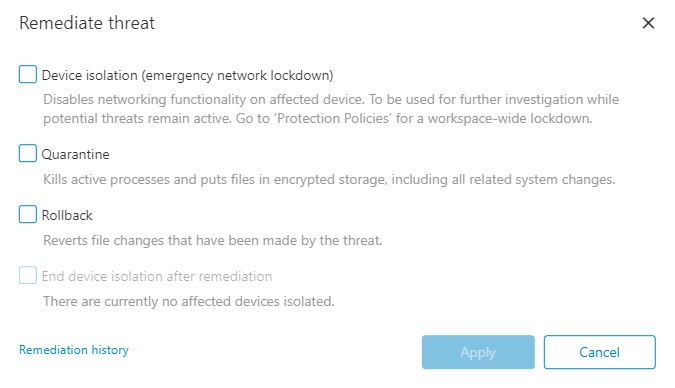The height and width of the screenshot is (388, 675).
Task: Cancel the threat remediation dialog
Action: (599, 352)
